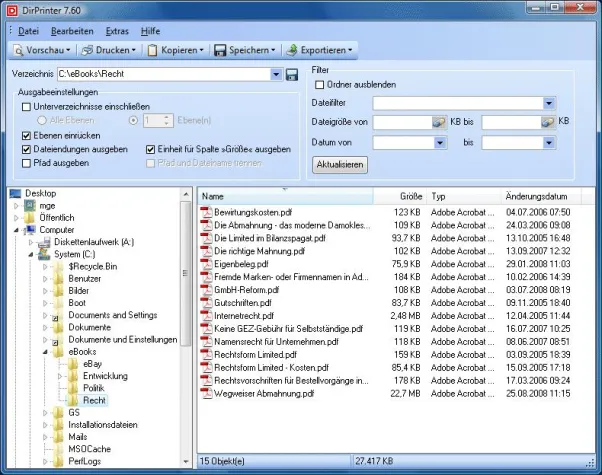Click the Exportieren toolbar icon
The width and height of the screenshot is (602, 475).
pyautogui.click(x=292, y=49)
